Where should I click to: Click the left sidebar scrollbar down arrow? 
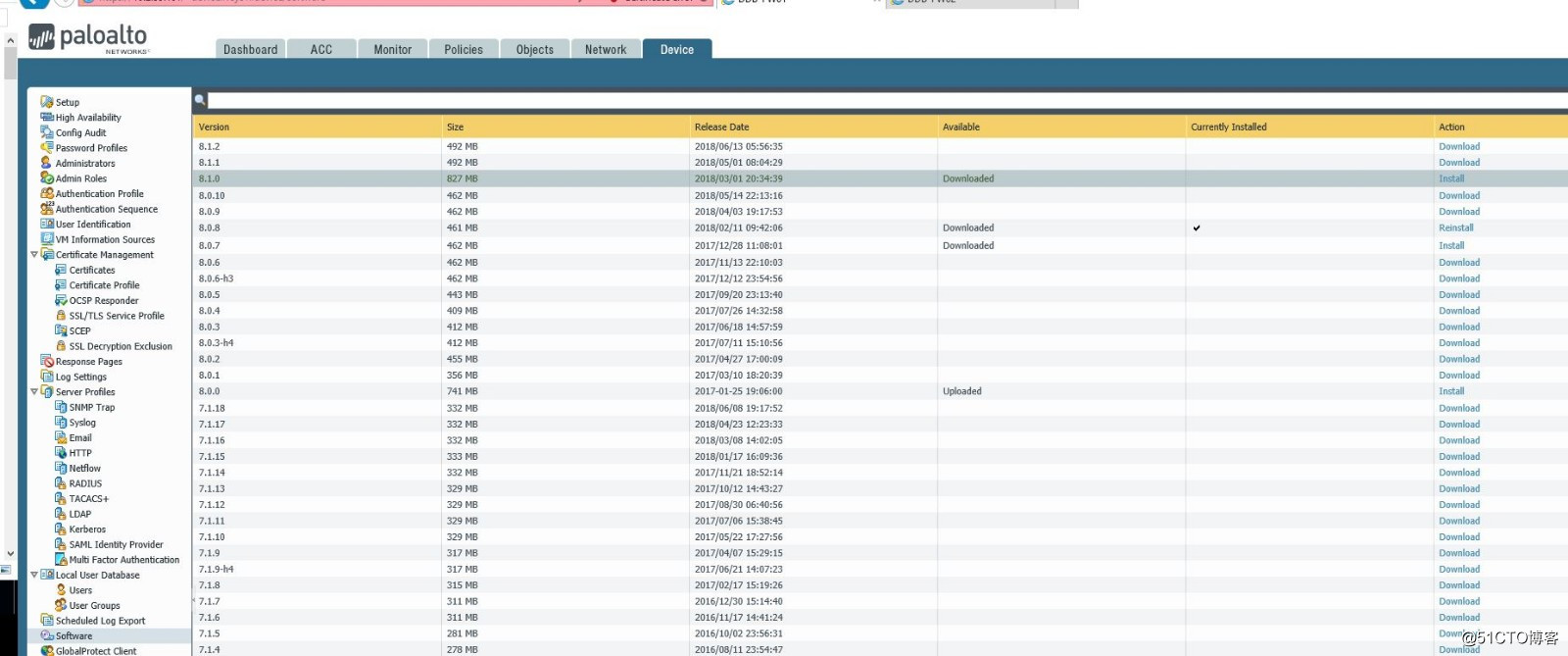coord(10,554)
